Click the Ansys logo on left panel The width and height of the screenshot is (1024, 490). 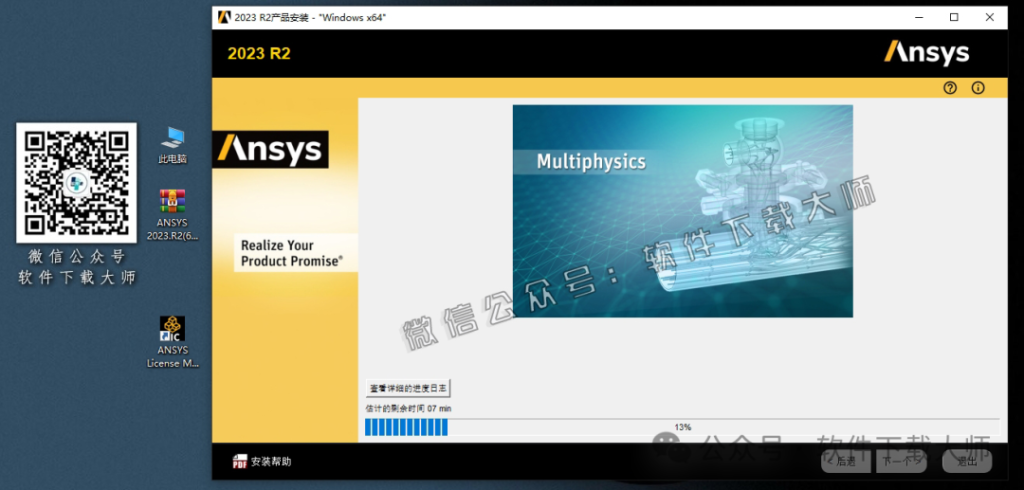point(270,150)
